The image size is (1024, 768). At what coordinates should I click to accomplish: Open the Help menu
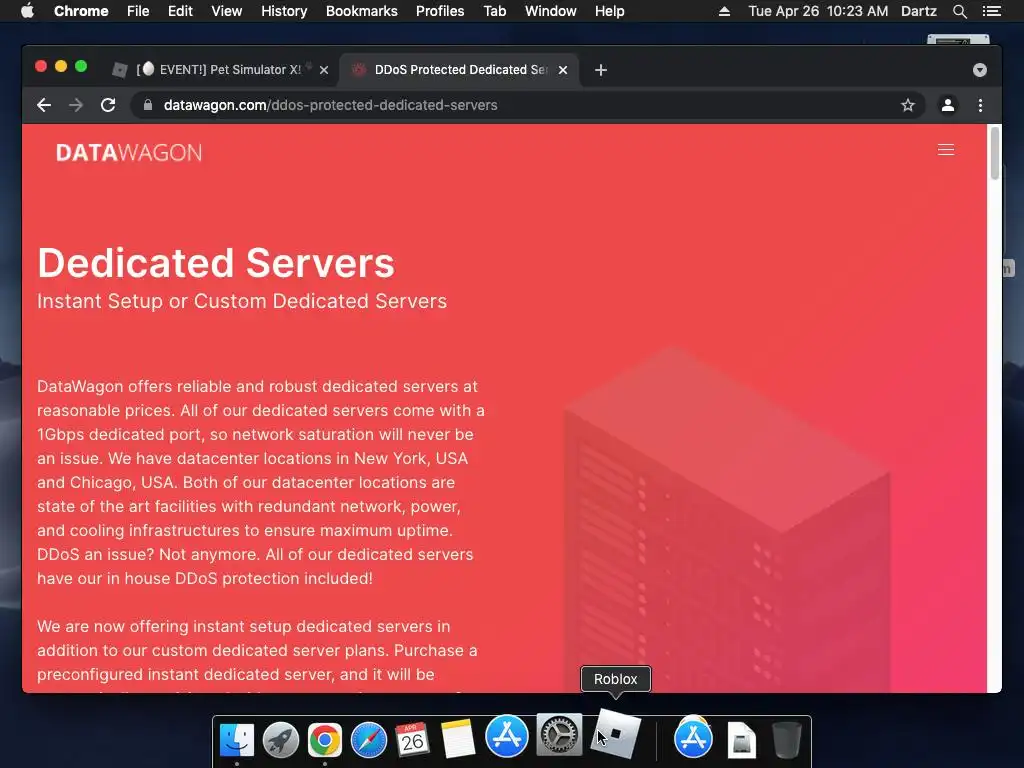coord(609,11)
